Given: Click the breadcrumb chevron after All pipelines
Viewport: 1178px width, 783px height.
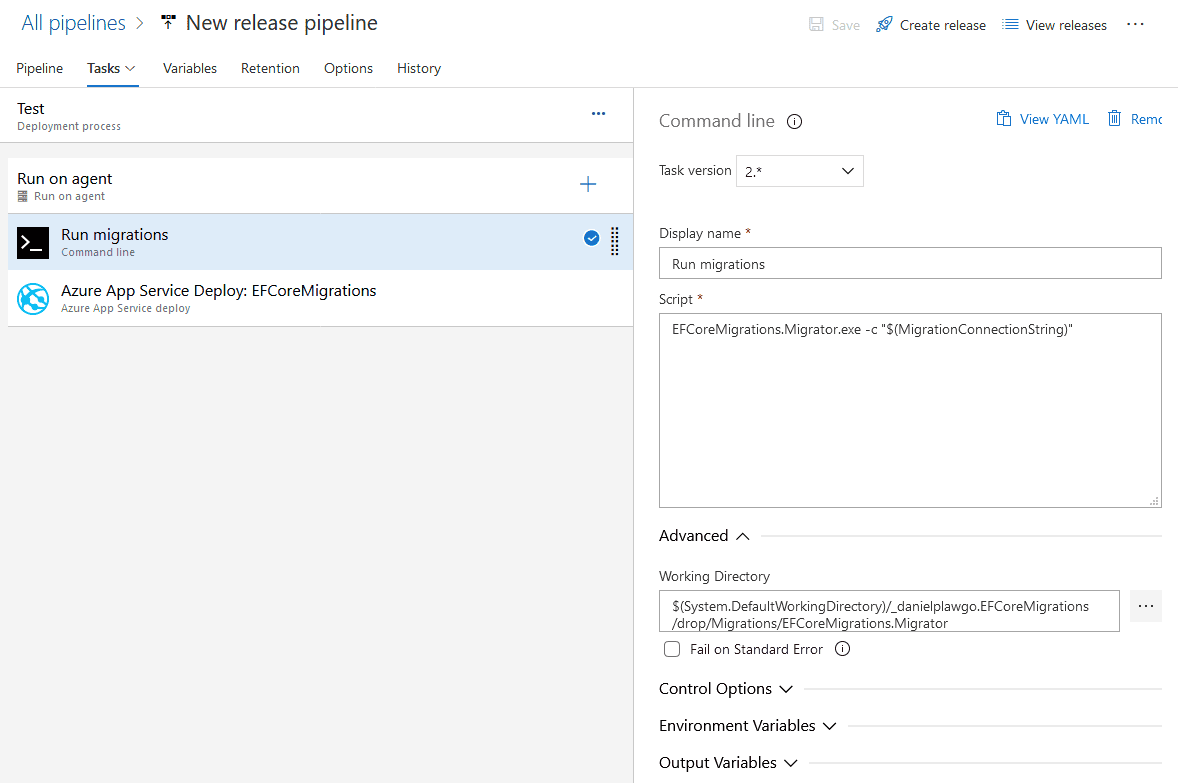Looking at the screenshot, I should [x=140, y=23].
